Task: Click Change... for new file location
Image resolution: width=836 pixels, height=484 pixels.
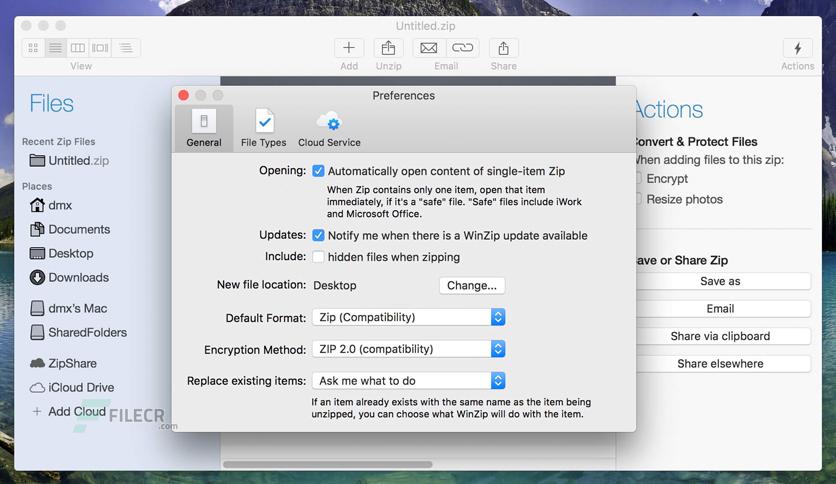Action: click(x=472, y=285)
